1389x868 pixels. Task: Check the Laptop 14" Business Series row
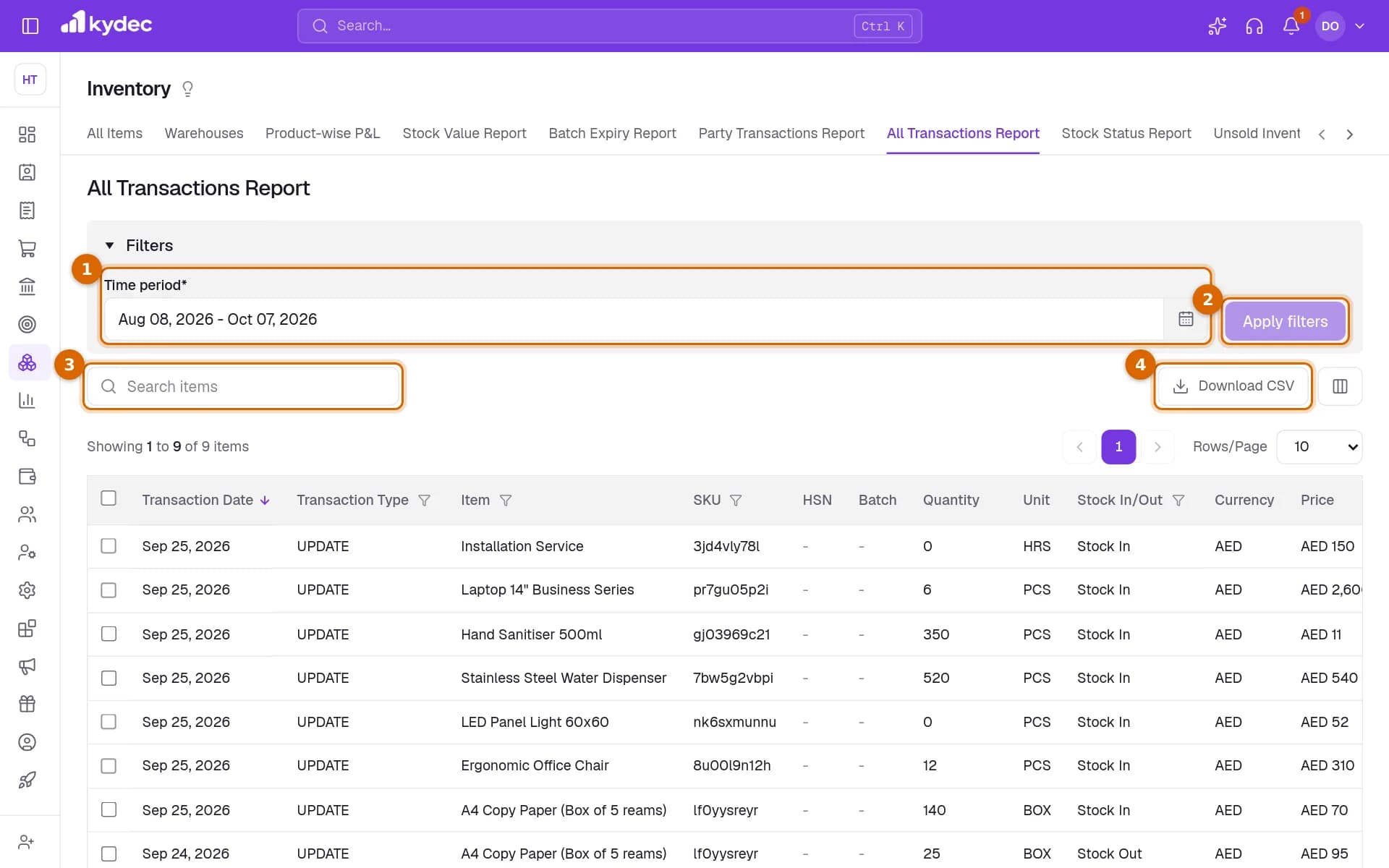pos(109,590)
